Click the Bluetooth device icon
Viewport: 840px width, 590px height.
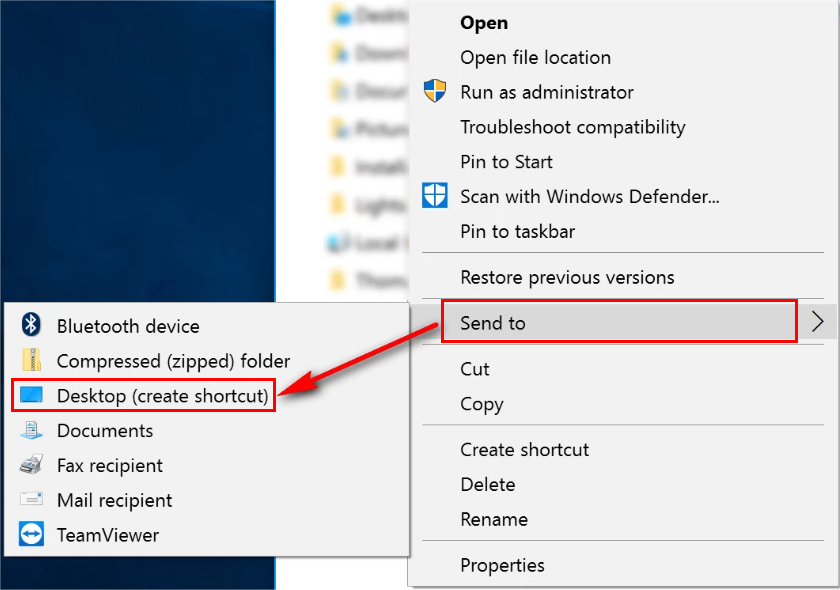point(31,325)
